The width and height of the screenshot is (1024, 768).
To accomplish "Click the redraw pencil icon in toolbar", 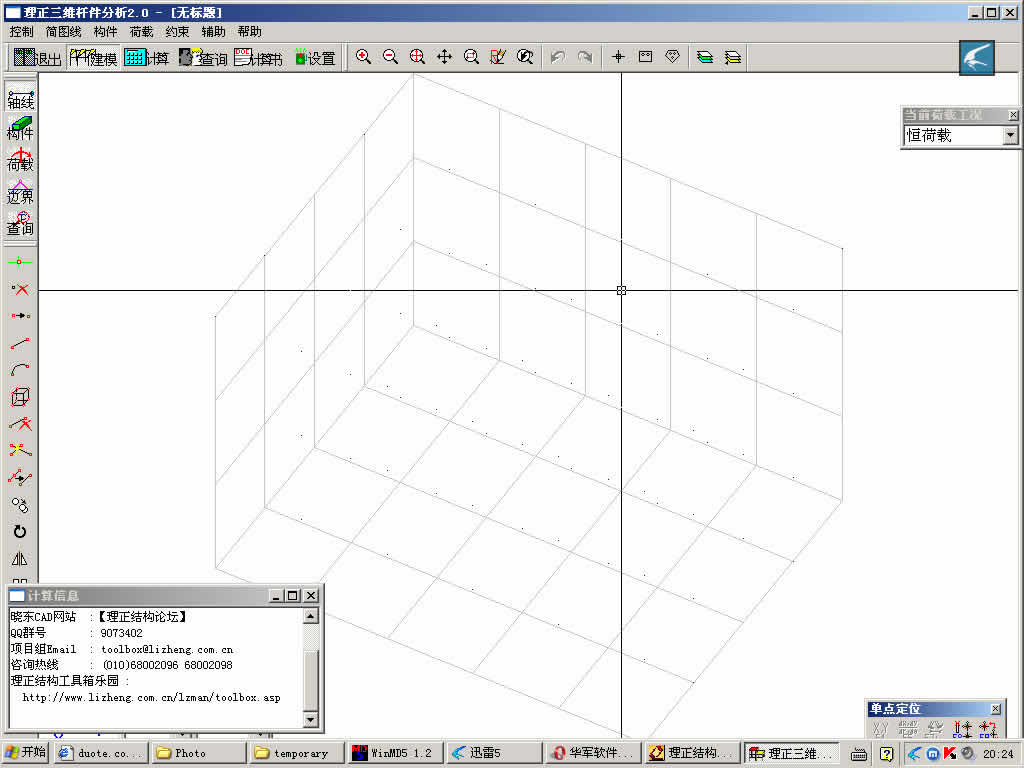I will 498,57.
